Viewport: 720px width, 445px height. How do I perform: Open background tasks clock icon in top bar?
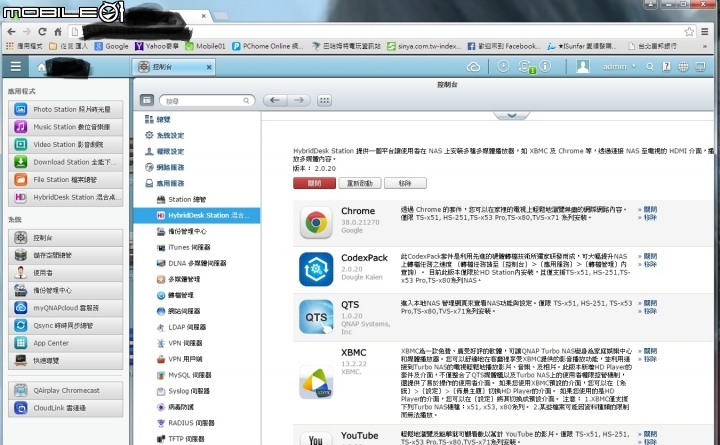(x=503, y=67)
